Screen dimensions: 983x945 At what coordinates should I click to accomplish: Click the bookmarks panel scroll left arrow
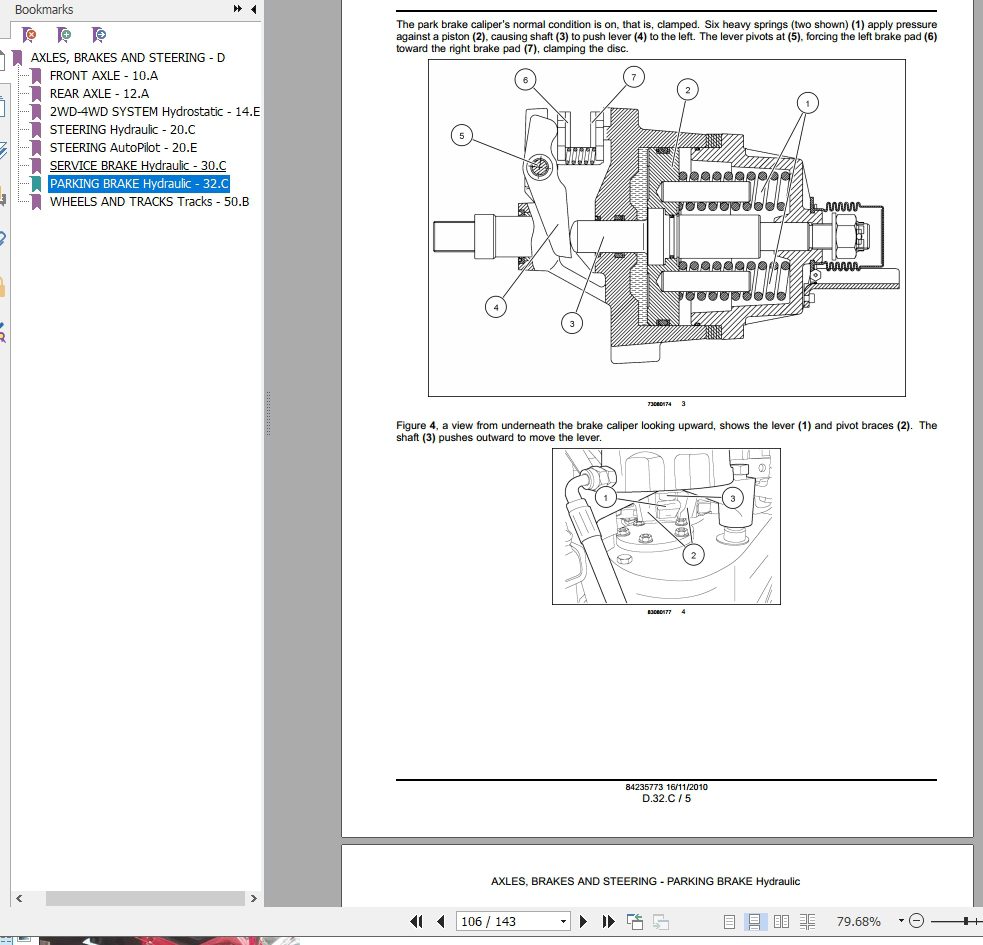tap(19, 899)
